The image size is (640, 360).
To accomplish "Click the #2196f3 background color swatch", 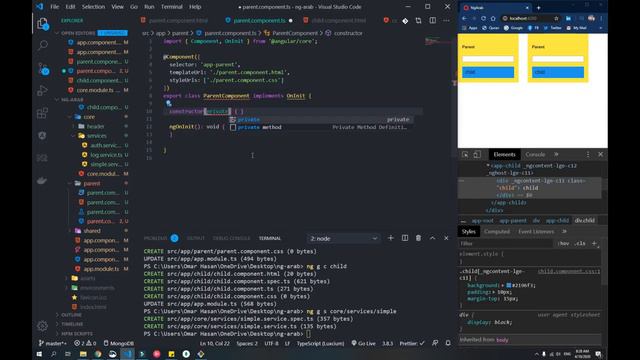I will point(509,285).
